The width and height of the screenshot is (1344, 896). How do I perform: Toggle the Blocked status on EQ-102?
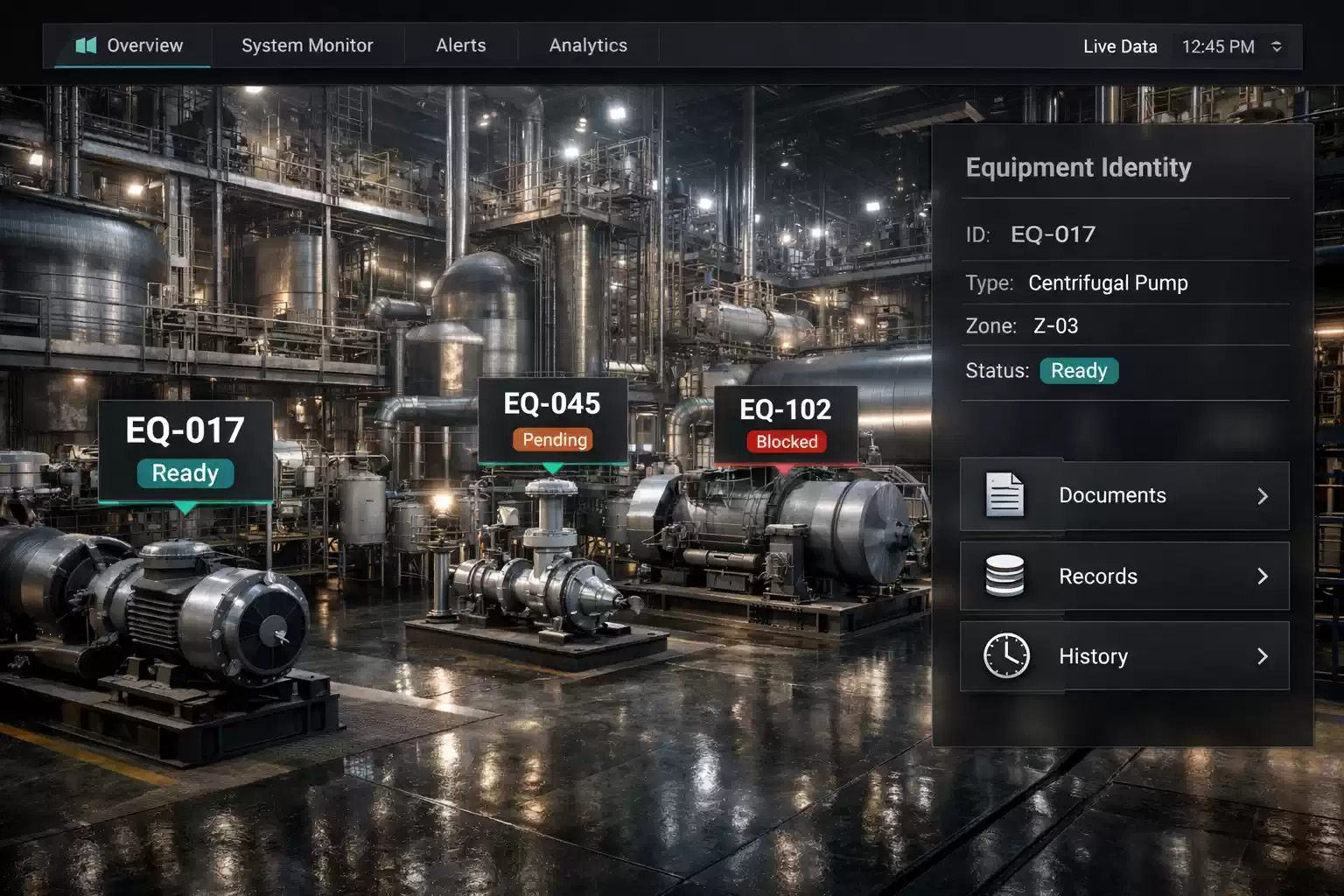tap(785, 442)
